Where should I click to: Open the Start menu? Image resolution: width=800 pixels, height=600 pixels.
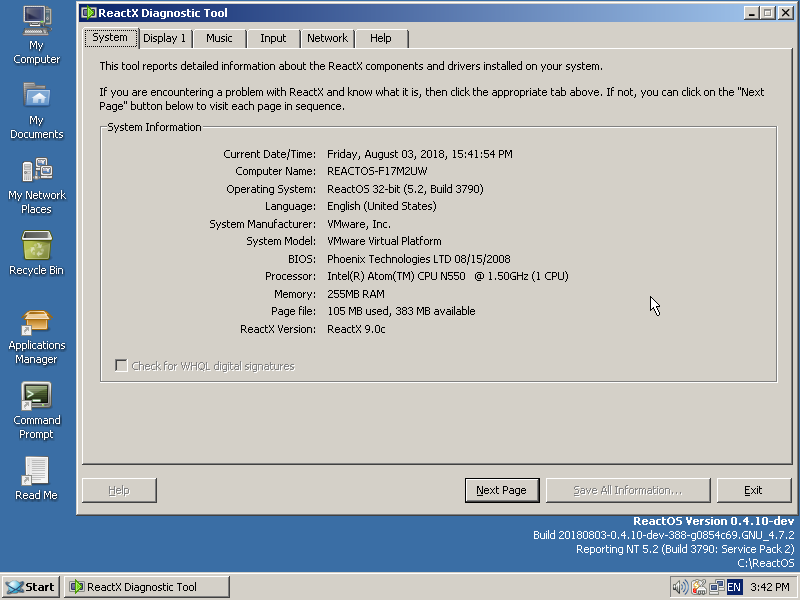tap(31, 587)
